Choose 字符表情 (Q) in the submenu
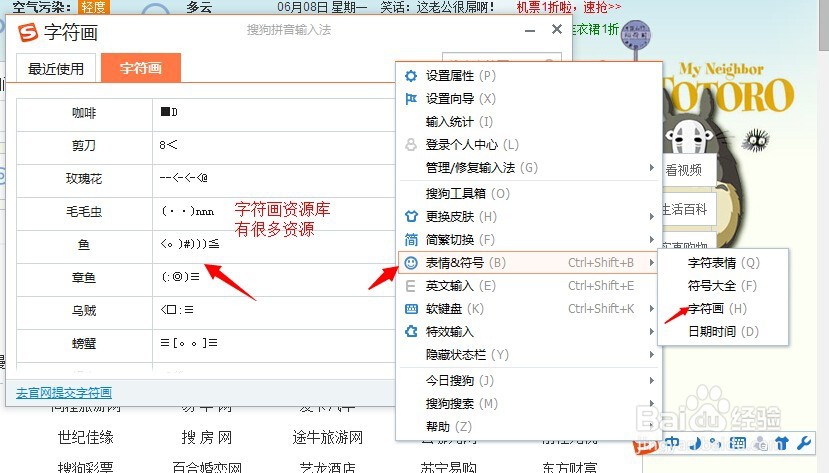 pyautogui.click(x=723, y=263)
